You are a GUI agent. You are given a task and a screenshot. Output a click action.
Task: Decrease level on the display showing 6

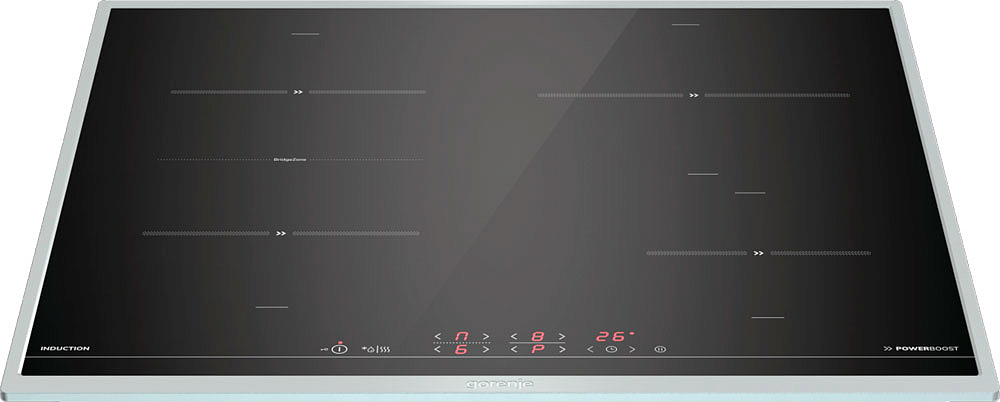(x=438, y=350)
